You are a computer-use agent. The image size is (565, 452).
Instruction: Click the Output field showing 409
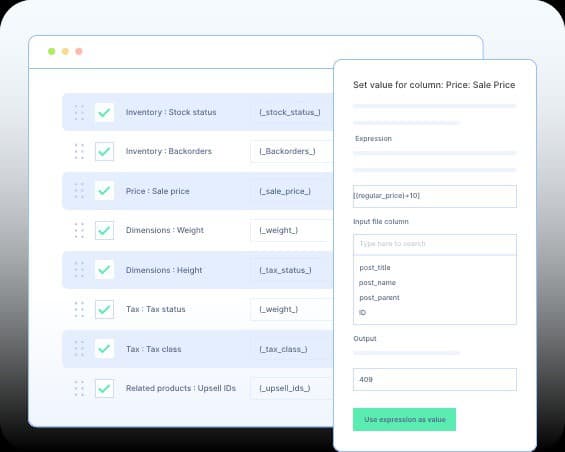click(435, 380)
